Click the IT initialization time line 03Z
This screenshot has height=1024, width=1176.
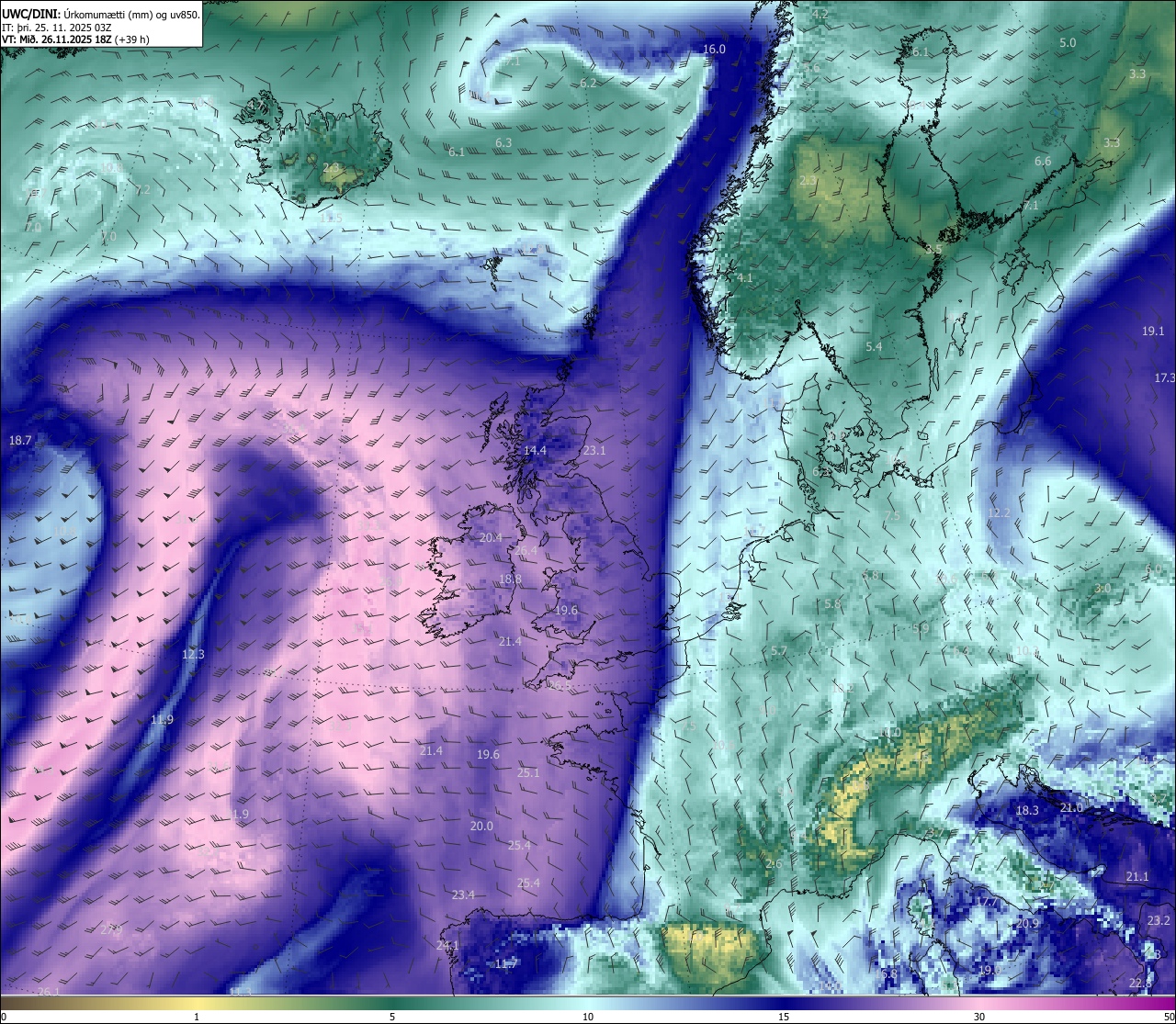57,28
